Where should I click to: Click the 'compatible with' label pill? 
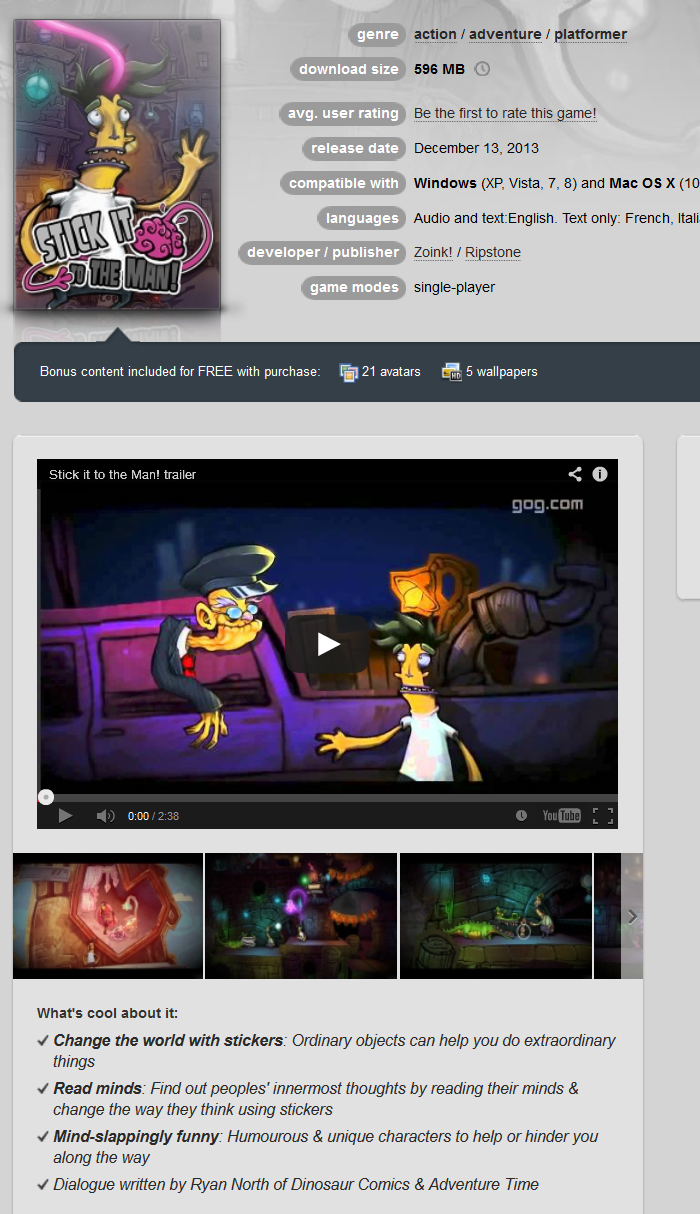click(x=343, y=183)
